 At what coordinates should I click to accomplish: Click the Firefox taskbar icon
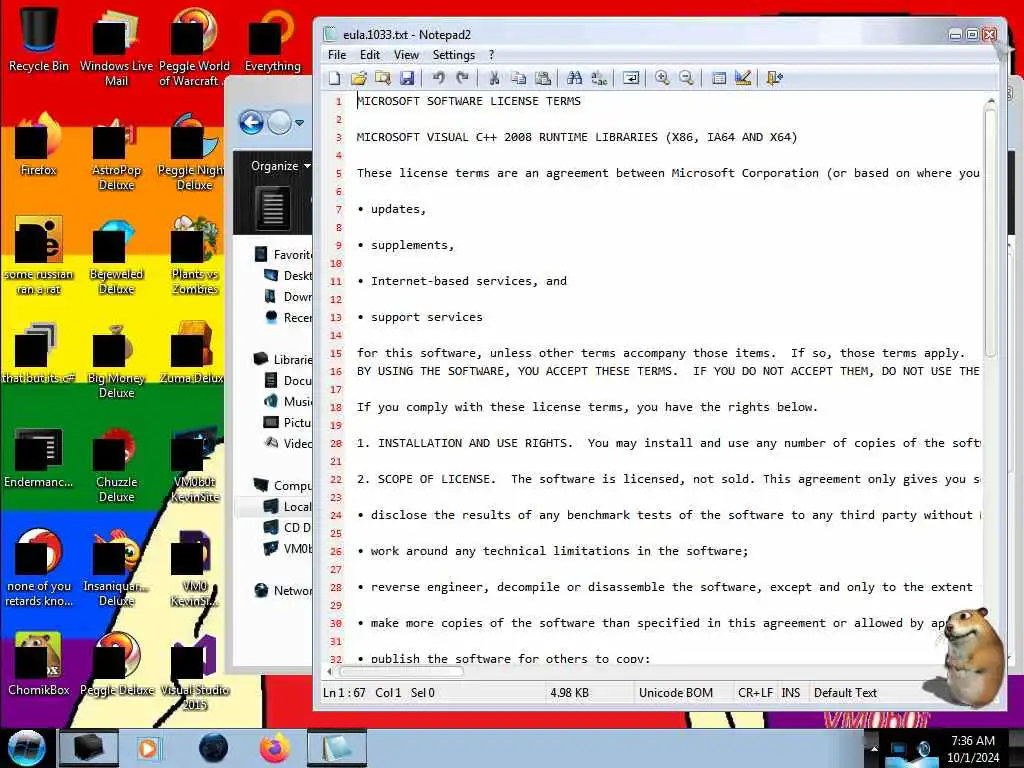[275, 748]
